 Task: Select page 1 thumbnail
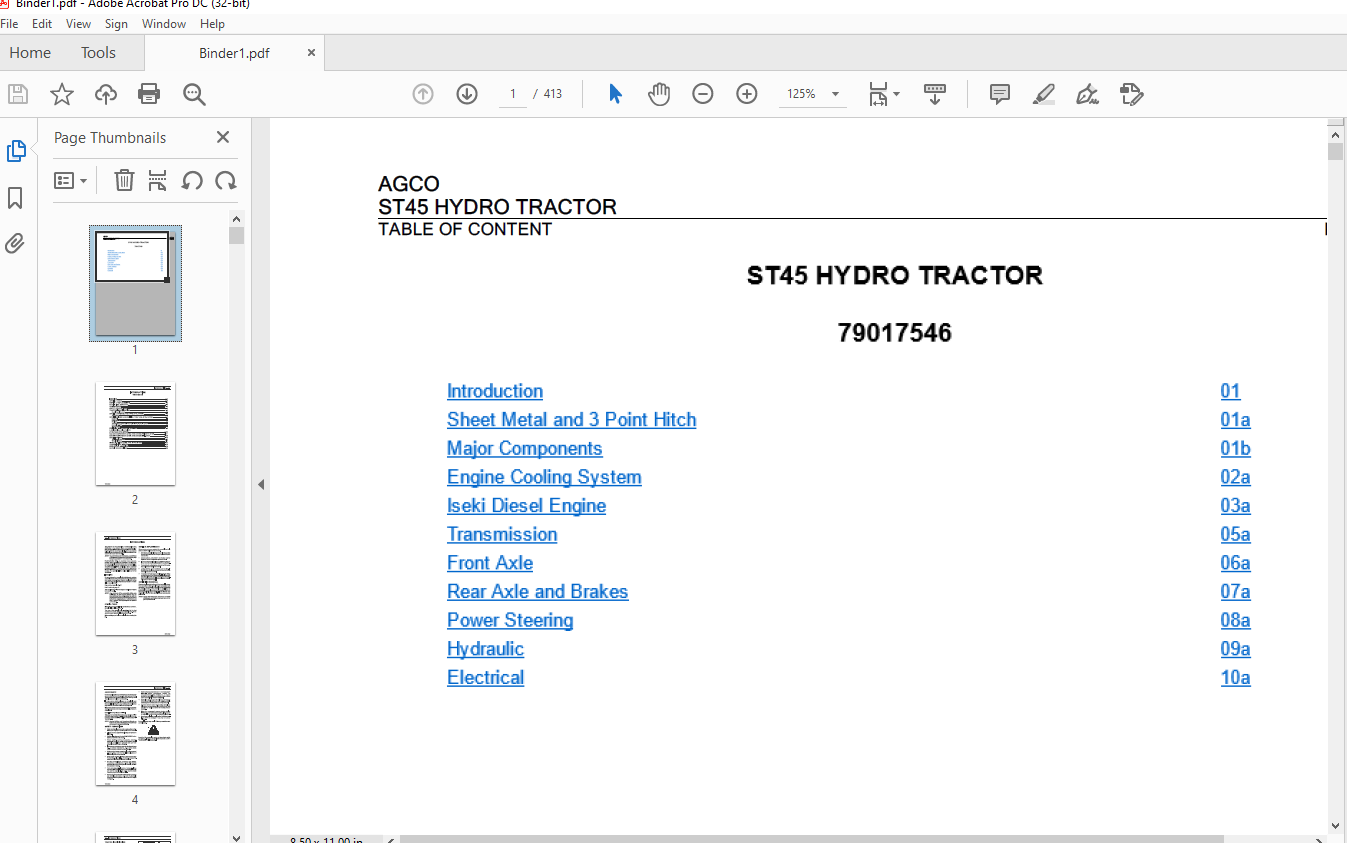click(x=135, y=283)
